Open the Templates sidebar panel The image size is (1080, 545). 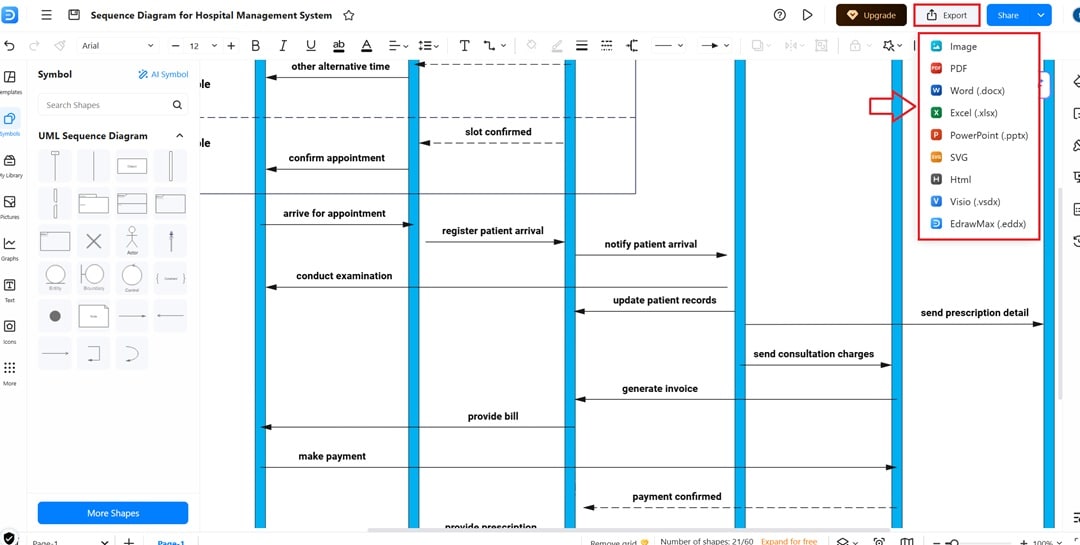(10, 83)
